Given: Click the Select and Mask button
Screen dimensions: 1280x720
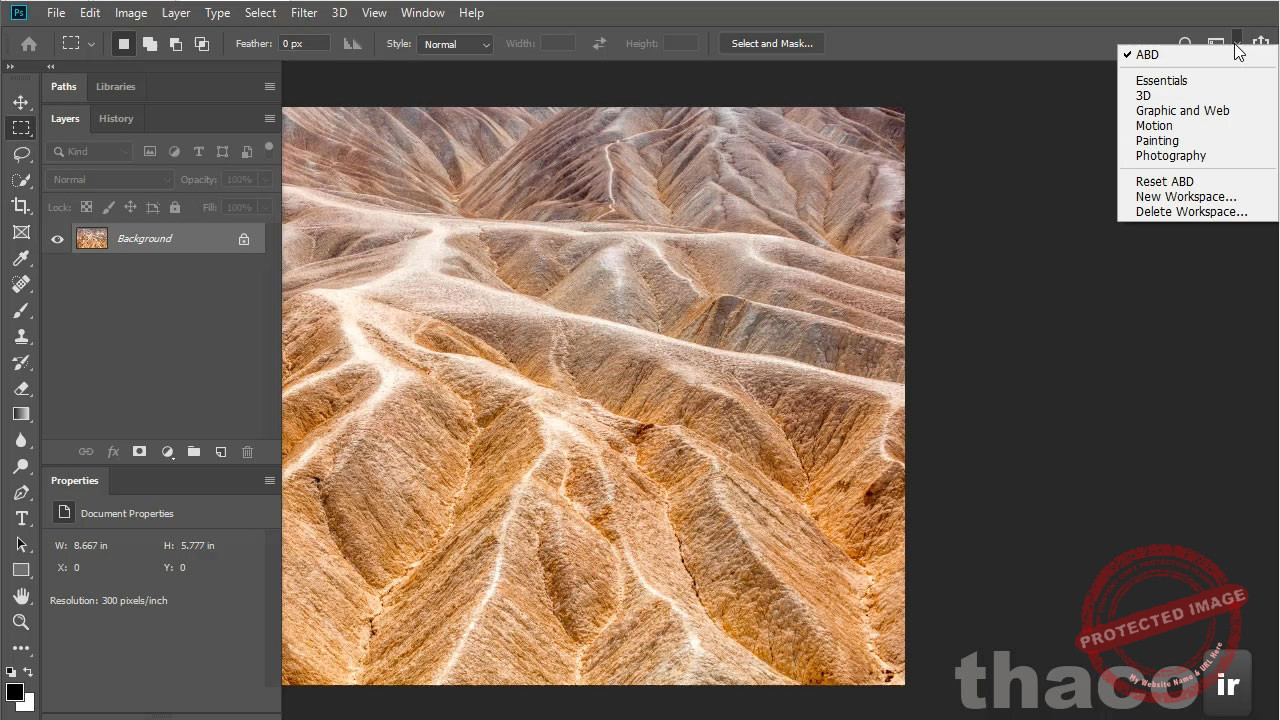Looking at the screenshot, I should coord(771,44).
